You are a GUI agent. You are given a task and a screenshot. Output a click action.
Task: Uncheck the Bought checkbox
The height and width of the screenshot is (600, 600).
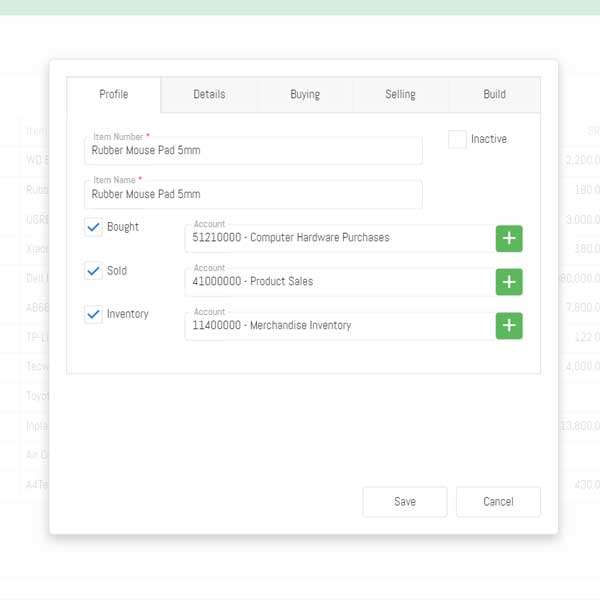(94, 227)
